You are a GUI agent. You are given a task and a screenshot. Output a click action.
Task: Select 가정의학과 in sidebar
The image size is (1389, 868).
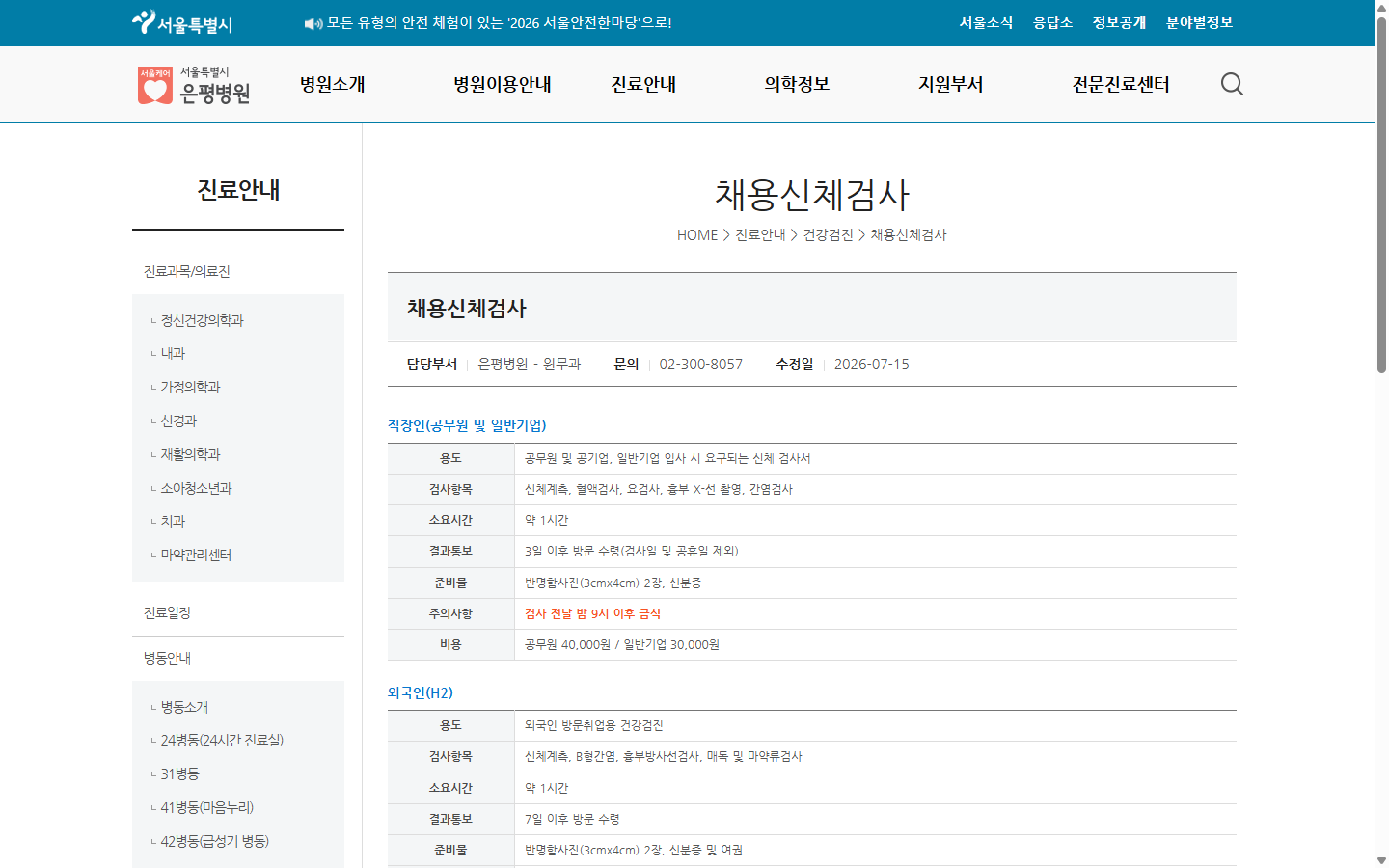(x=190, y=387)
